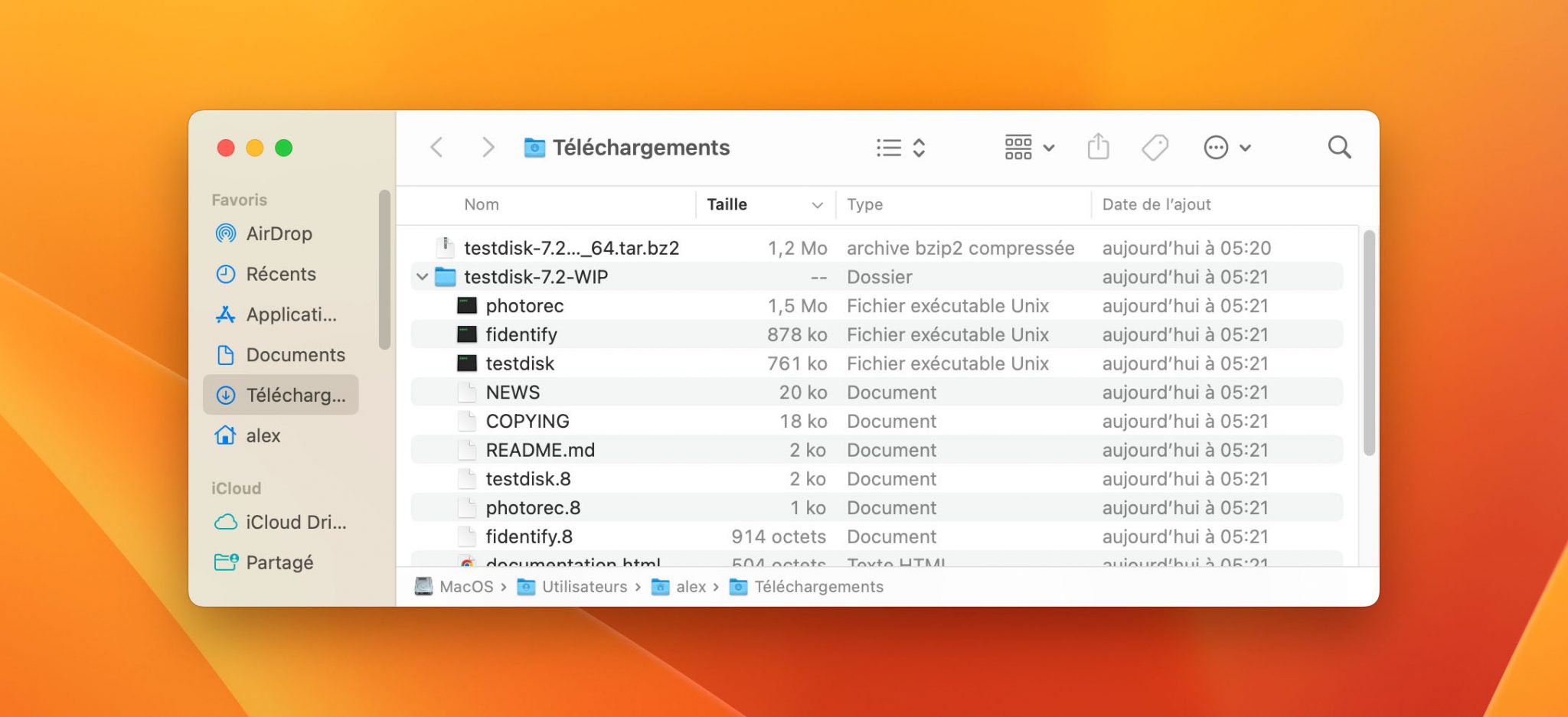
Task: Sort by Type column
Action: [x=864, y=204]
